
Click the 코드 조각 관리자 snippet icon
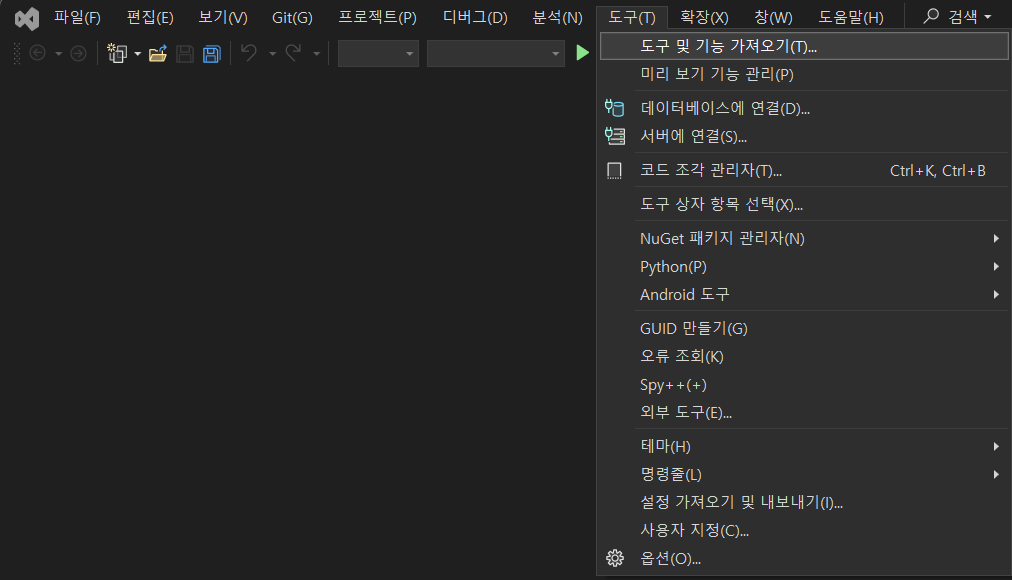point(614,170)
